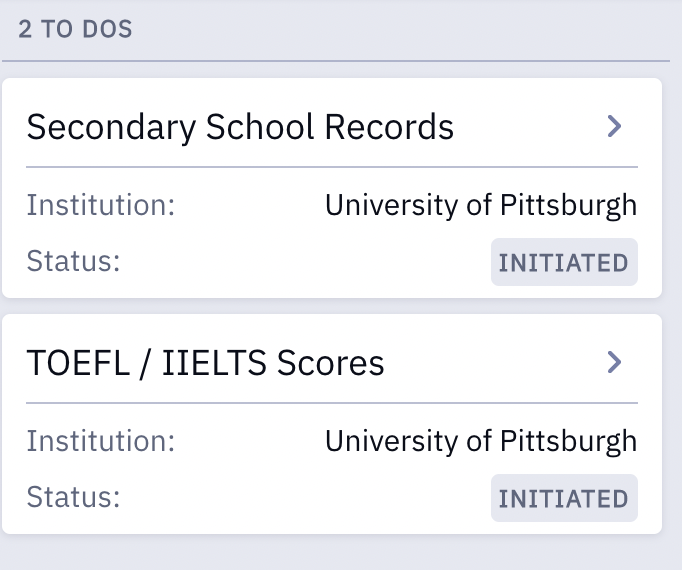This screenshot has width=682, height=570.
Task: Expand the Secondary School Records chevron arrow
Action: coord(615,126)
